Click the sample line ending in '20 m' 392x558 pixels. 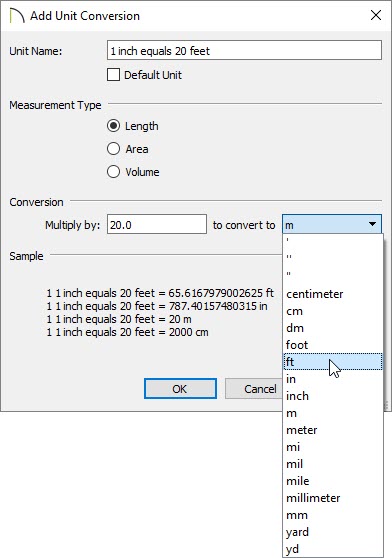(x=119, y=319)
